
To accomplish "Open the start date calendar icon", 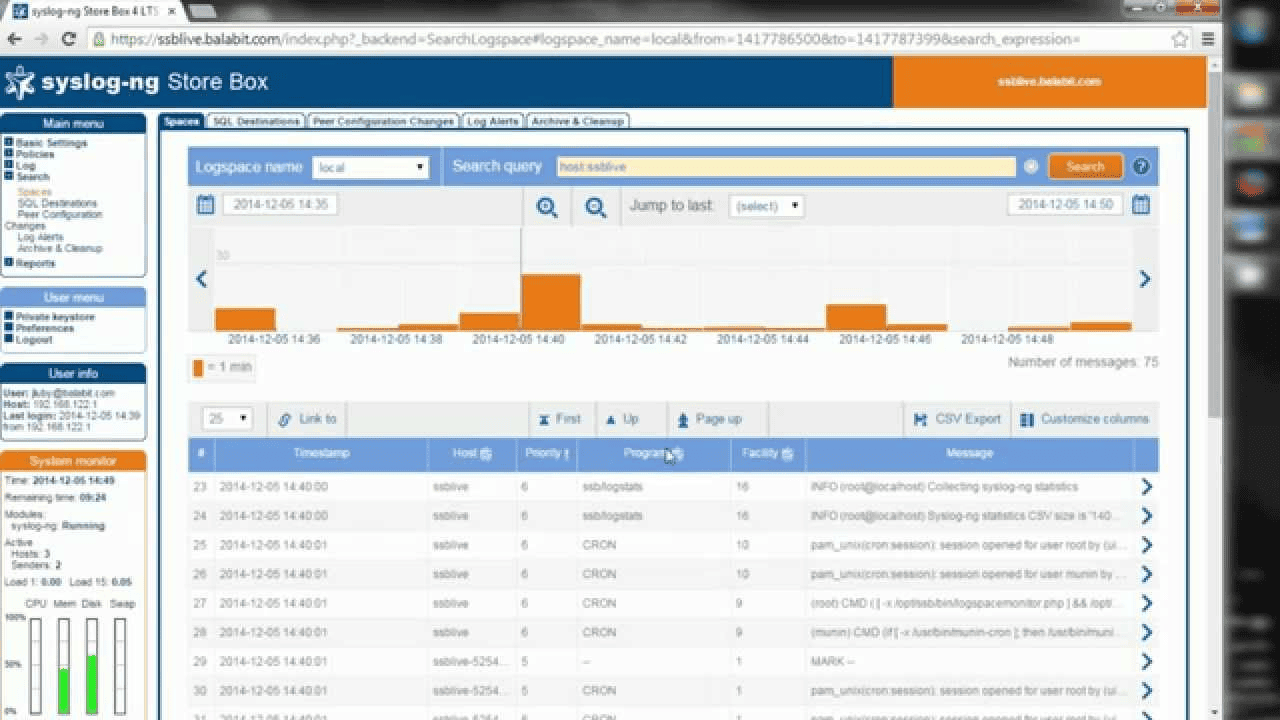I will [x=206, y=205].
